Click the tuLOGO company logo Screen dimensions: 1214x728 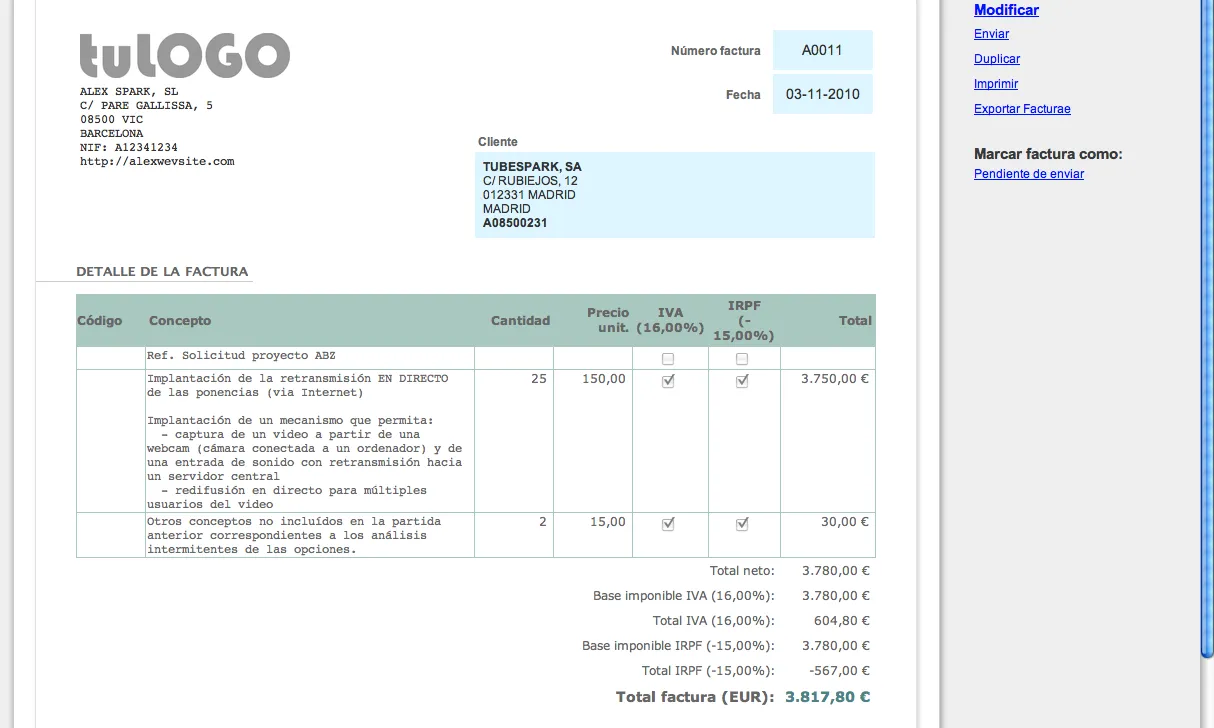(184, 56)
